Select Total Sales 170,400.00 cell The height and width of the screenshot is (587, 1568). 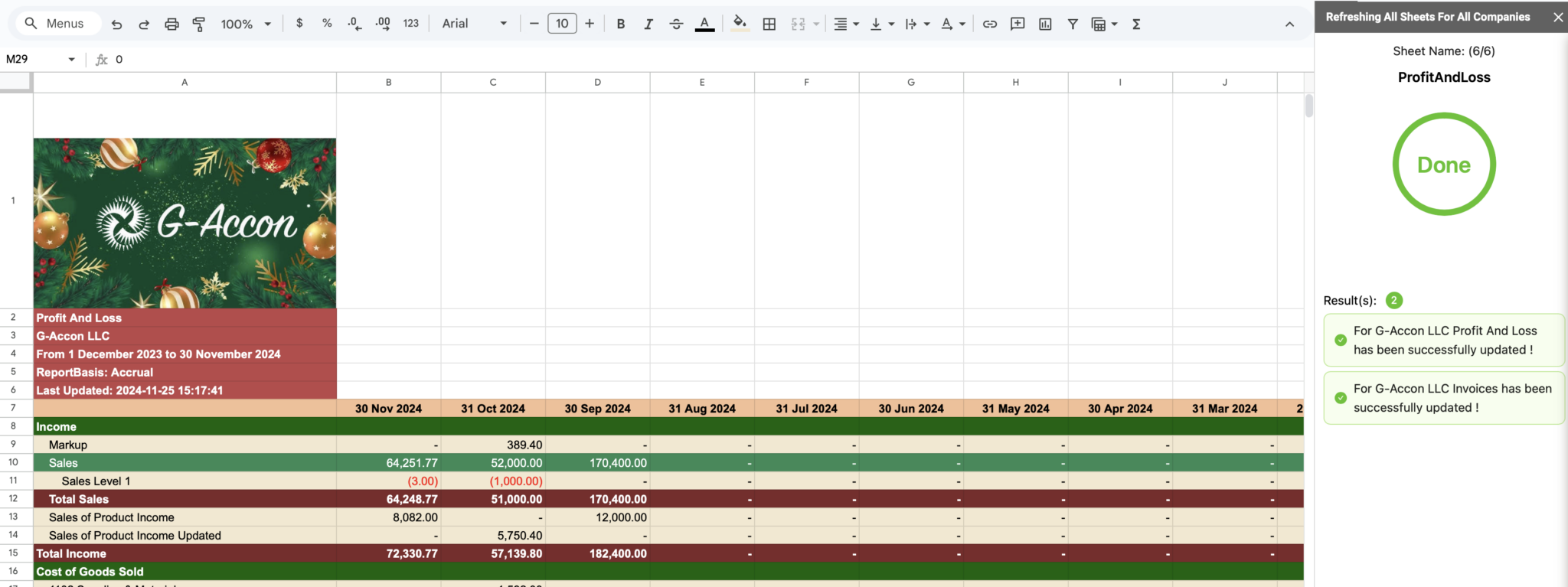tap(598, 499)
